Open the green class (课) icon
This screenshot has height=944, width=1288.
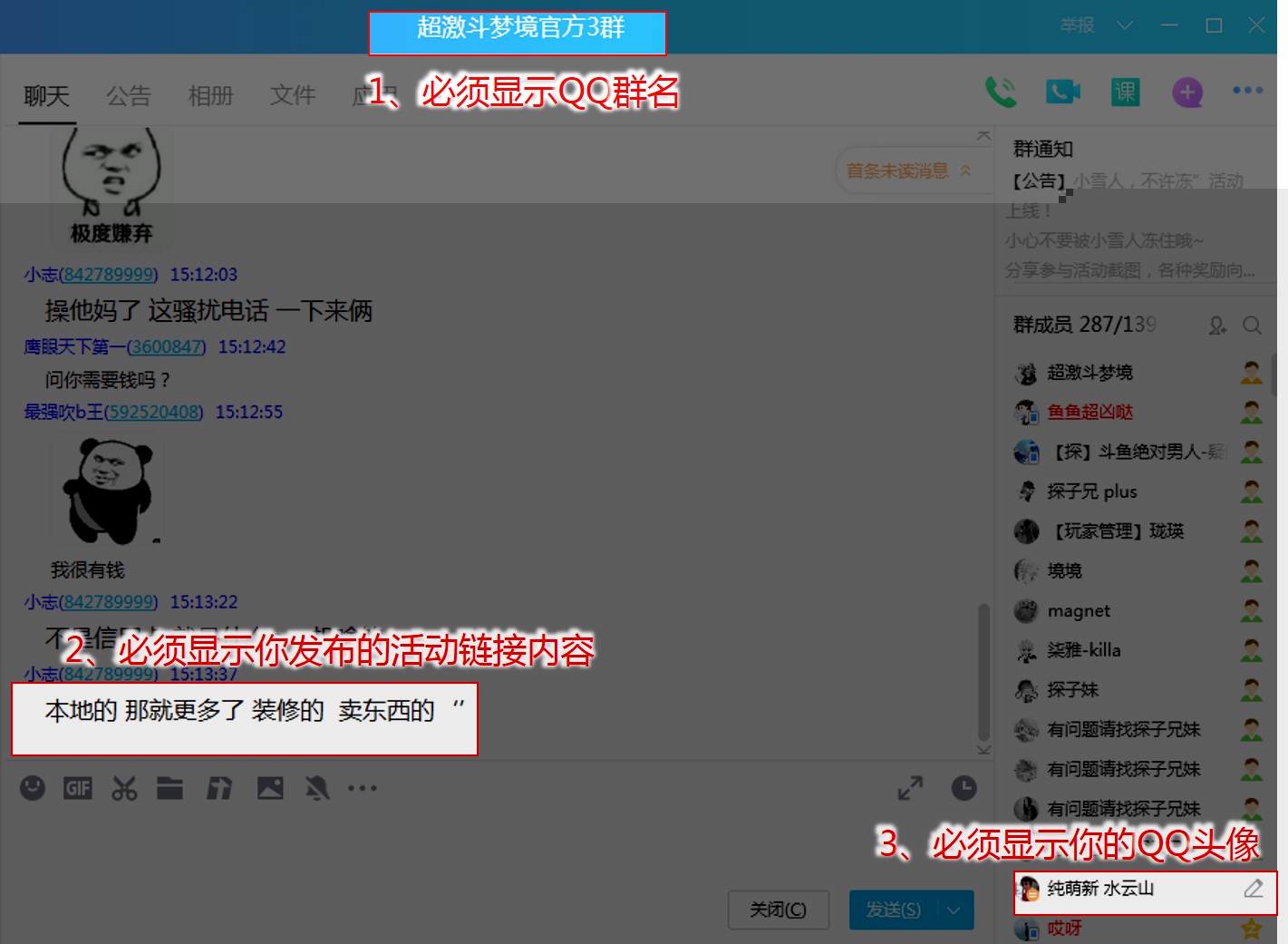(1125, 92)
